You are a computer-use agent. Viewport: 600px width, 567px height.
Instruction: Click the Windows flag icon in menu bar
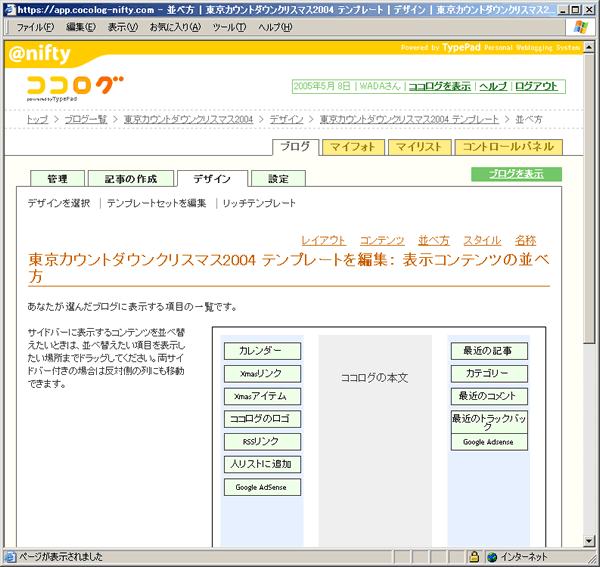pyautogui.click(x=581, y=27)
